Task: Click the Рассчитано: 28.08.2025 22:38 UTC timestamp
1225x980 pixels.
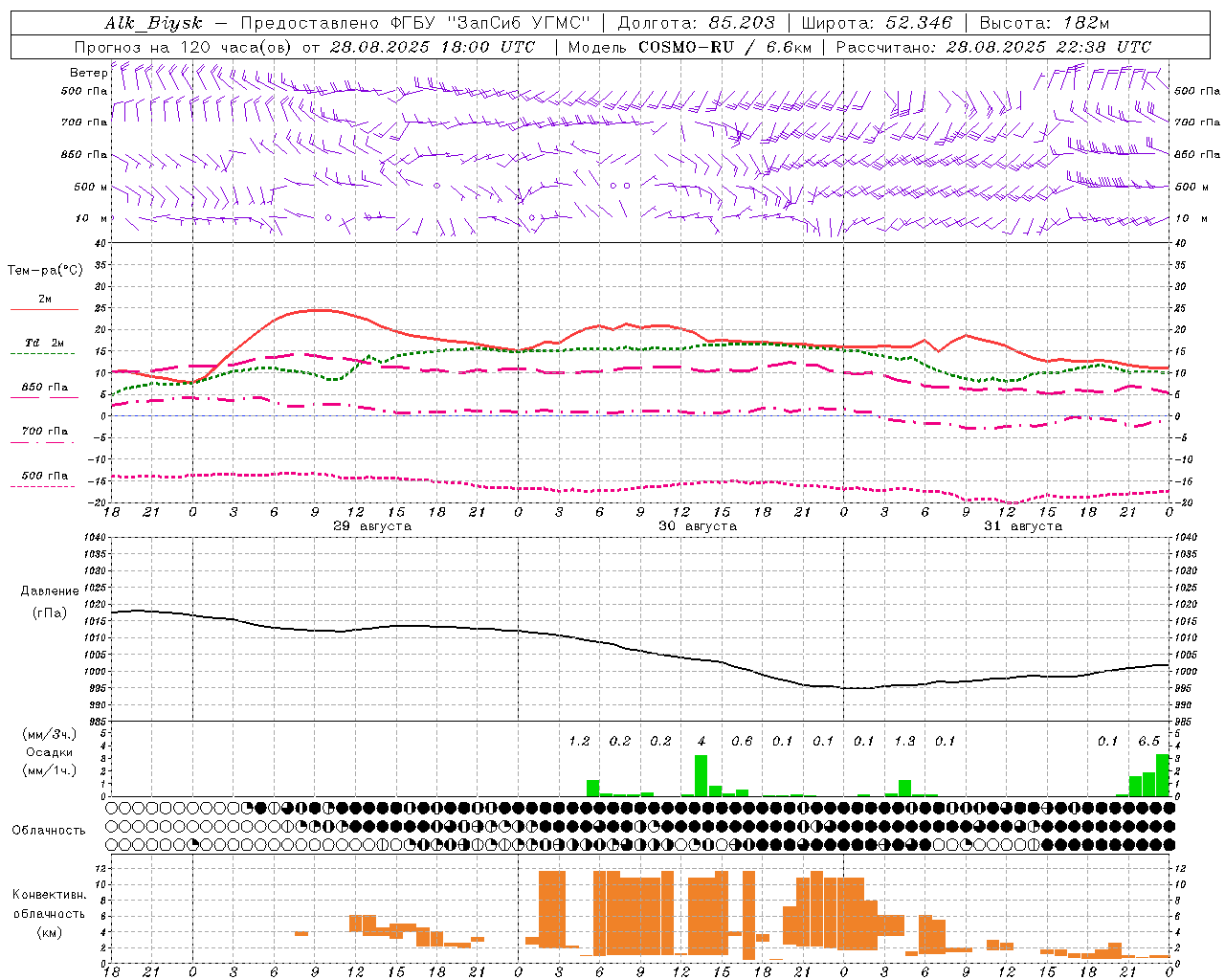Action: tap(993, 47)
